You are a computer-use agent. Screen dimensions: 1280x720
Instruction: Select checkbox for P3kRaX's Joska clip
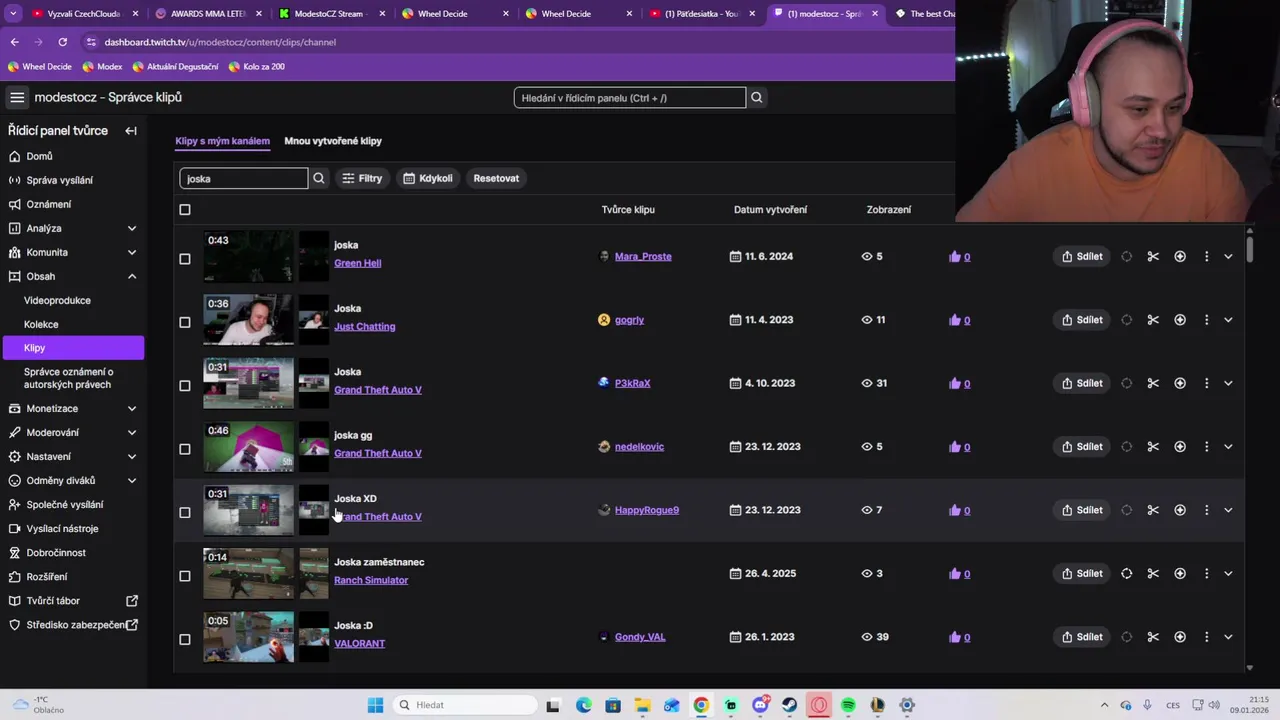coord(184,386)
